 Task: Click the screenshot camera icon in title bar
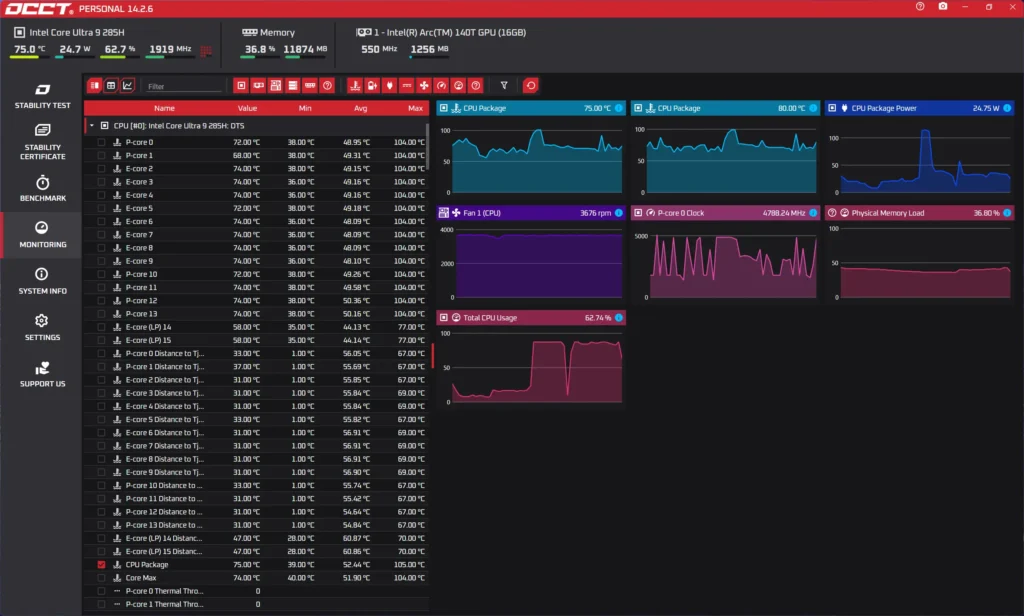point(942,7)
